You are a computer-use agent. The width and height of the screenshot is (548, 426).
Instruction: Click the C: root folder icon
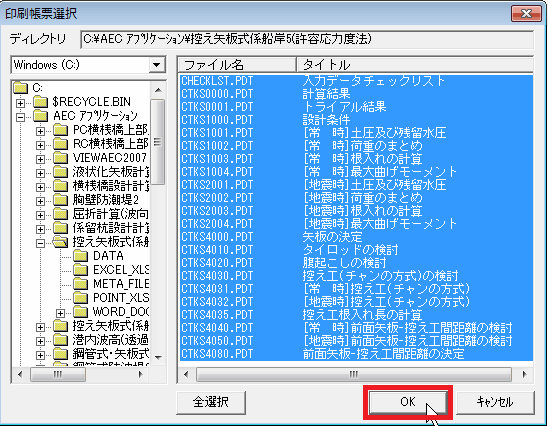(21, 88)
